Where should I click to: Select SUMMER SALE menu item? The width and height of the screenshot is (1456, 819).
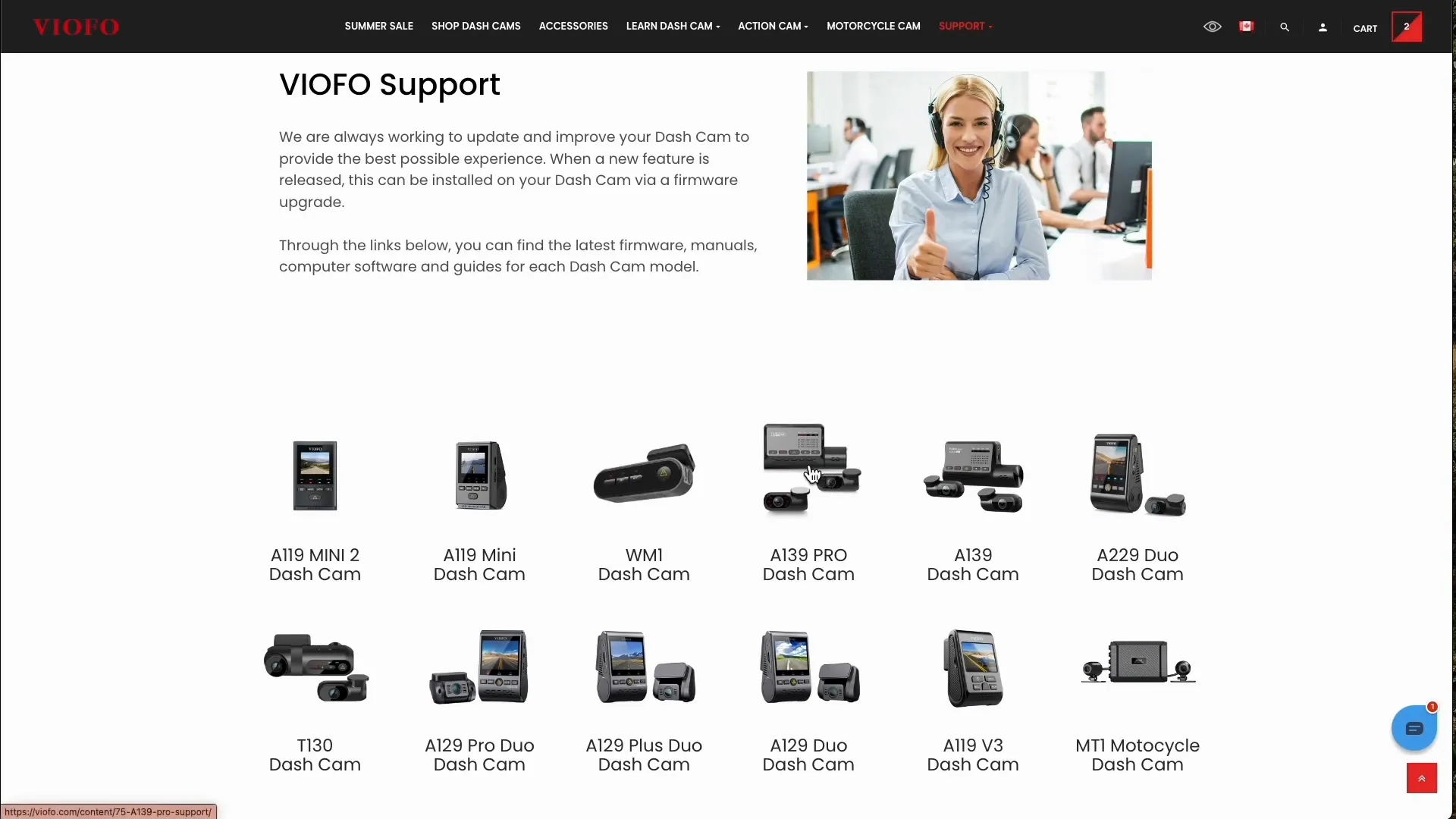coord(378,26)
